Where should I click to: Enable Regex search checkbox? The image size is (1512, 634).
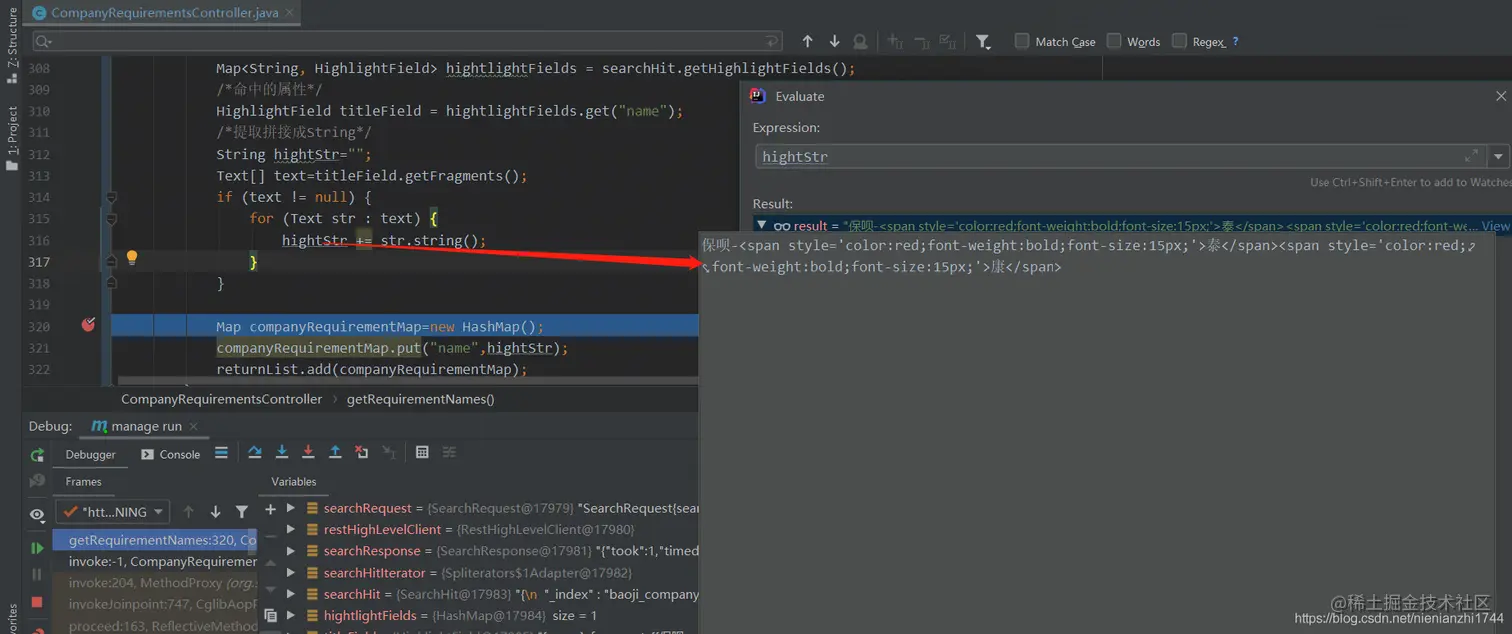click(x=1179, y=41)
